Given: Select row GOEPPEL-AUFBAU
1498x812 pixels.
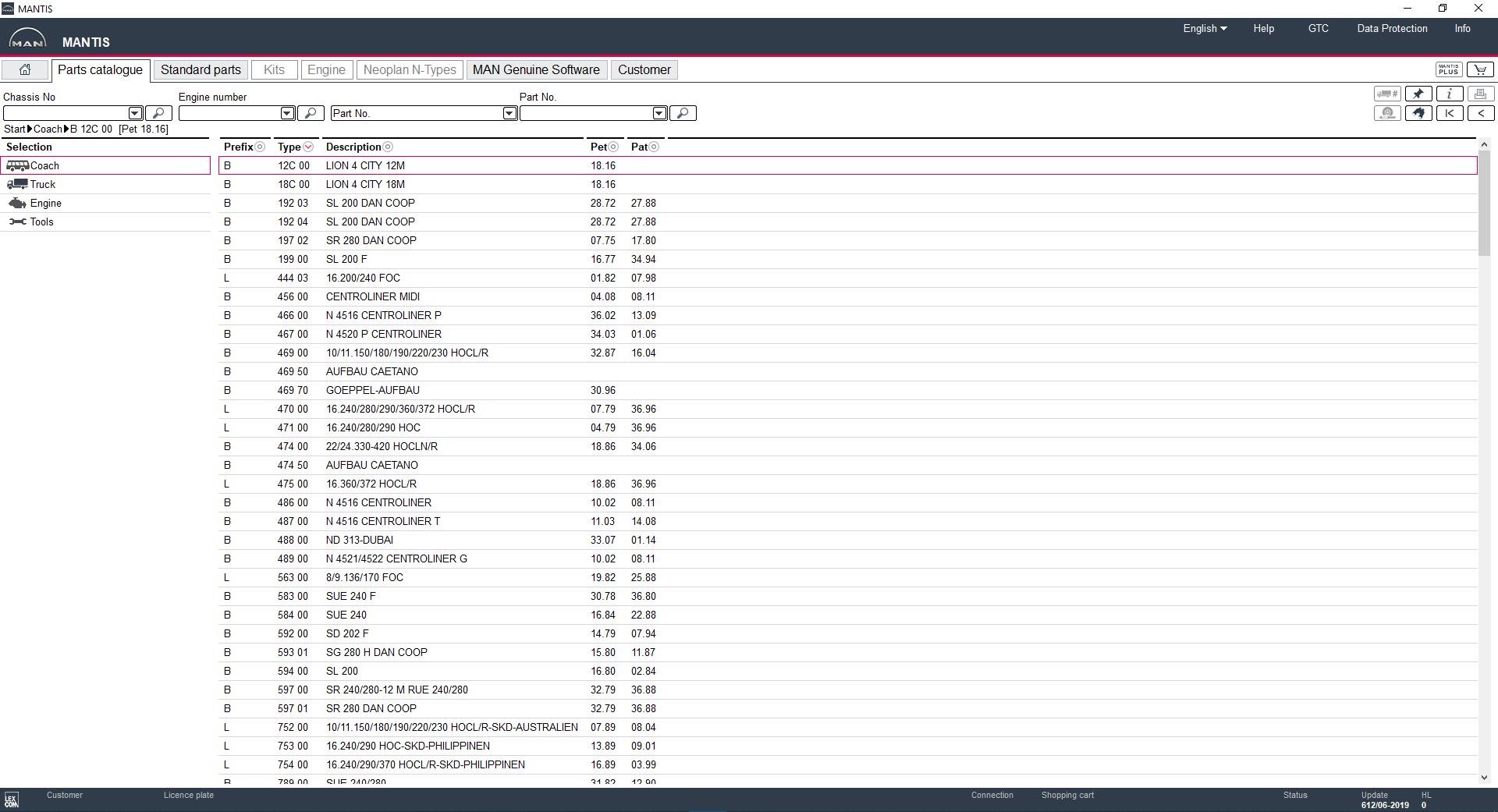Looking at the screenshot, I should click(x=848, y=390).
